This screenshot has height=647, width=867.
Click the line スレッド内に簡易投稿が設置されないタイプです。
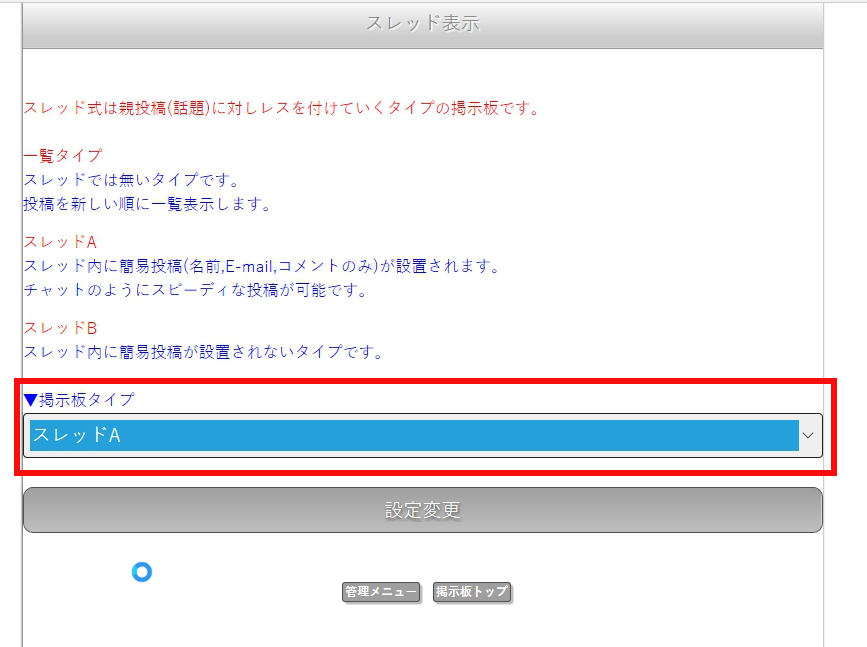pyautogui.click(x=203, y=352)
